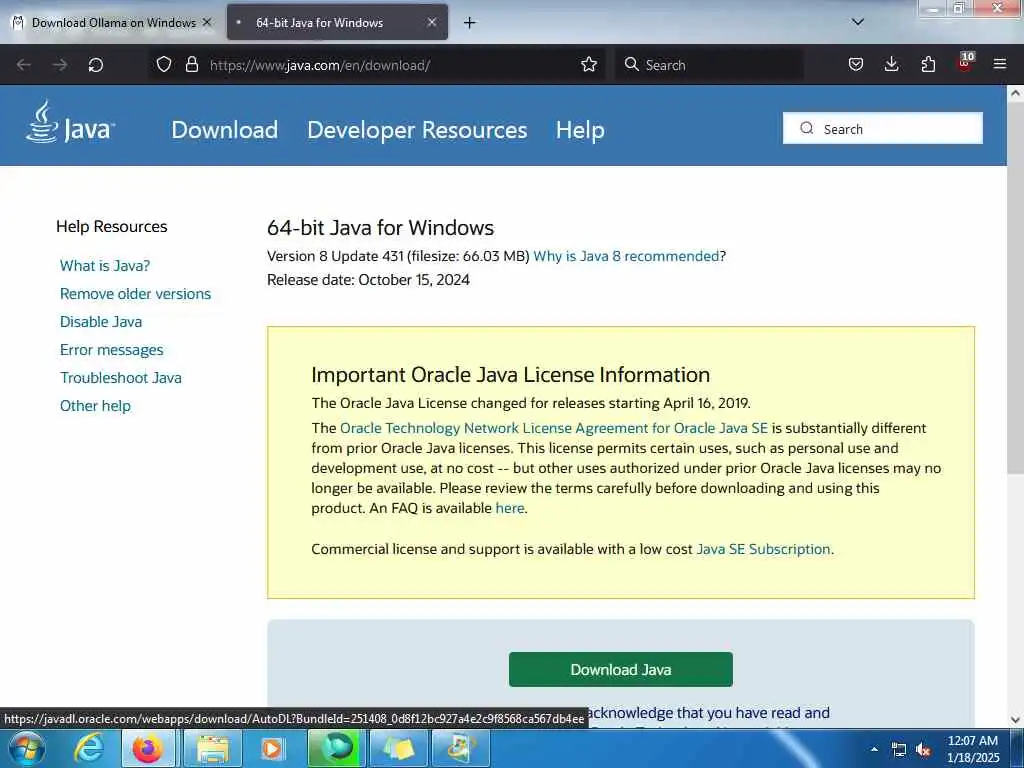Click the Java site search field
Viewport: 1024px width, 768px height.
[x=883, y=129]
